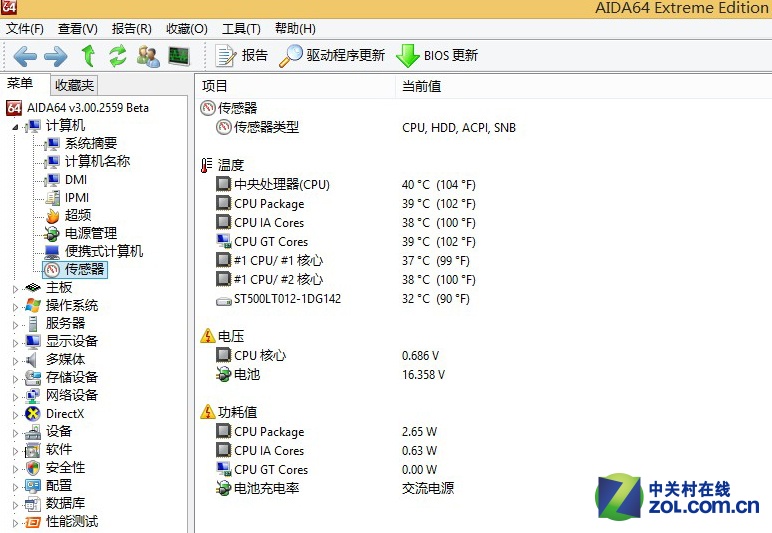772x533 pixels.
Task: Select CPU Package 2.65 W row
Action: (x=326, y=432)
